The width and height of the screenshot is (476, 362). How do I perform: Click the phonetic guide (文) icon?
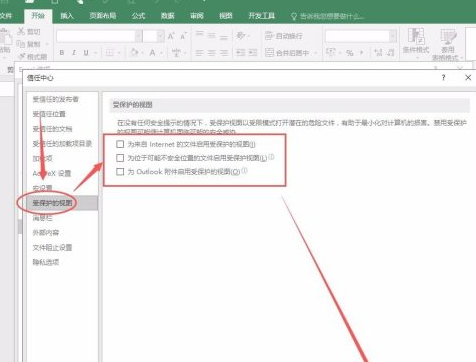[x=176, y=53]
